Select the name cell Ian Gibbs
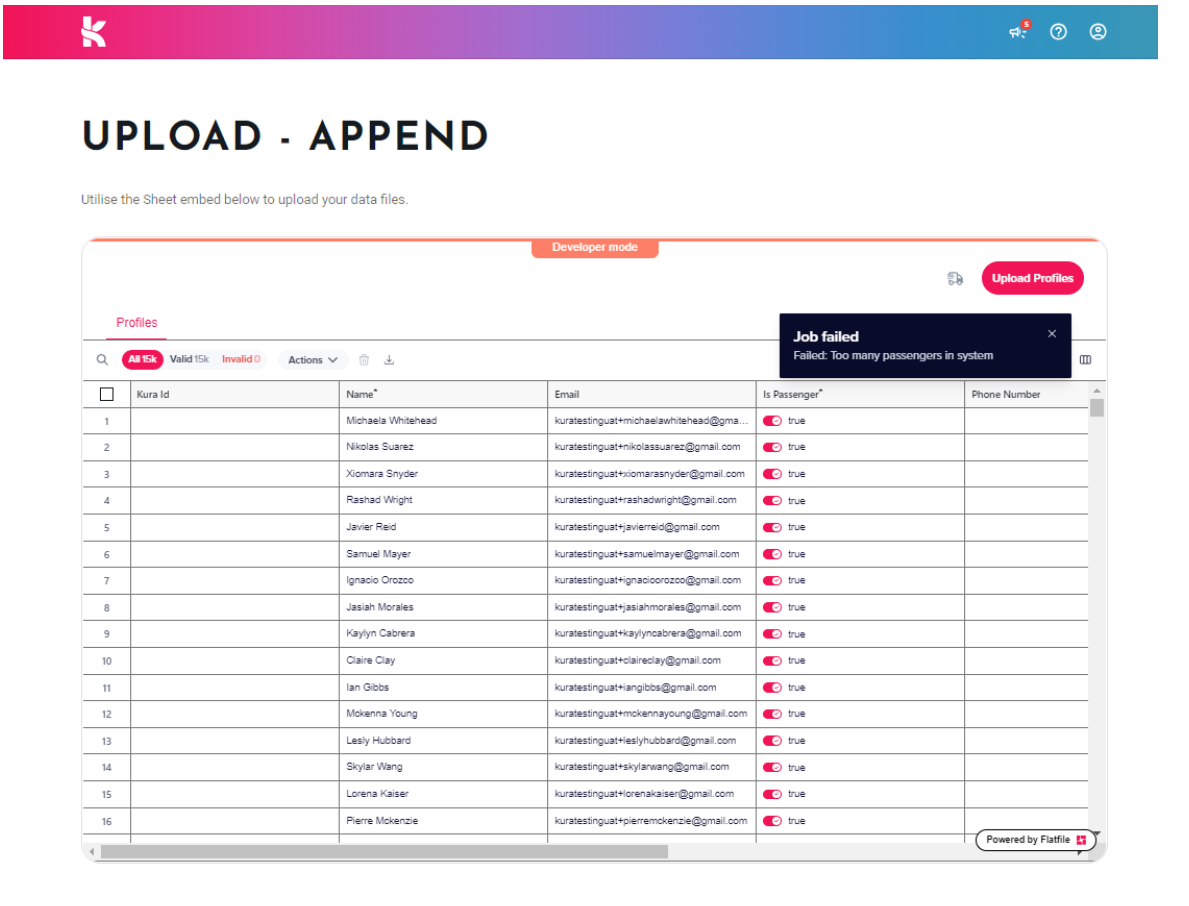This screenshot has height=906, width=1189. (443, 688)
